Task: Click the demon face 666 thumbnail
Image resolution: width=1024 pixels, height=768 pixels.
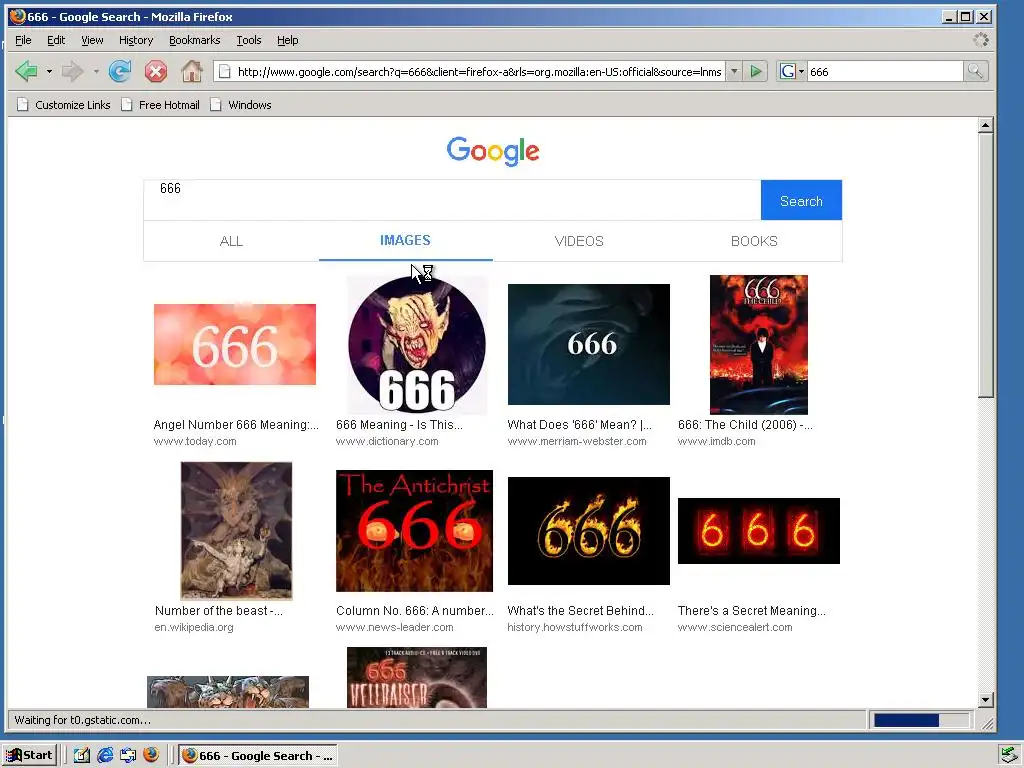Action: [x=417, y=344]
